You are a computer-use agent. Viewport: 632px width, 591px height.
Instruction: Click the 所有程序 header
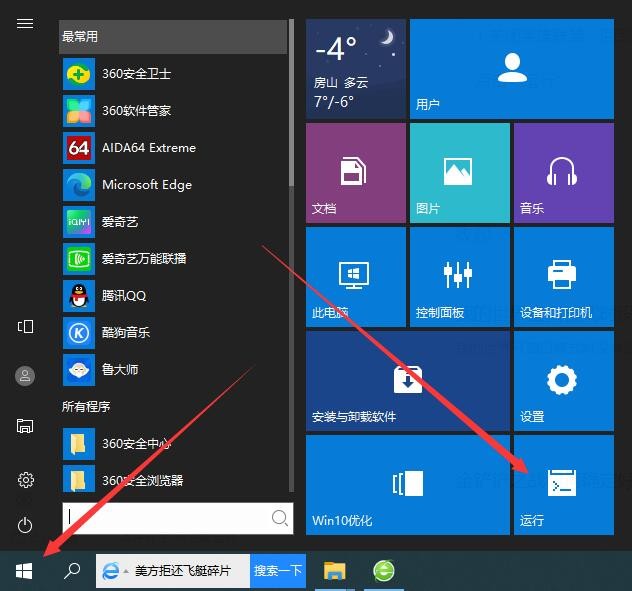point(86,406)
